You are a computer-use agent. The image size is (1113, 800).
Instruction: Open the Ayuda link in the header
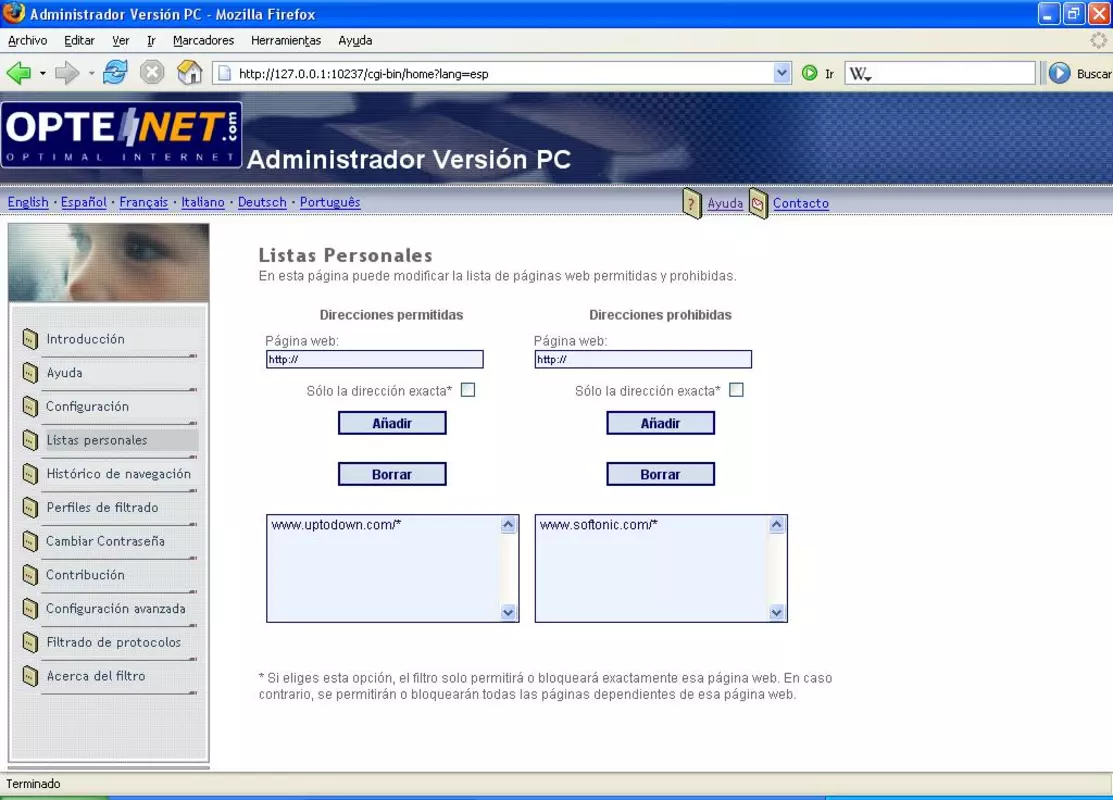[725, 203]
